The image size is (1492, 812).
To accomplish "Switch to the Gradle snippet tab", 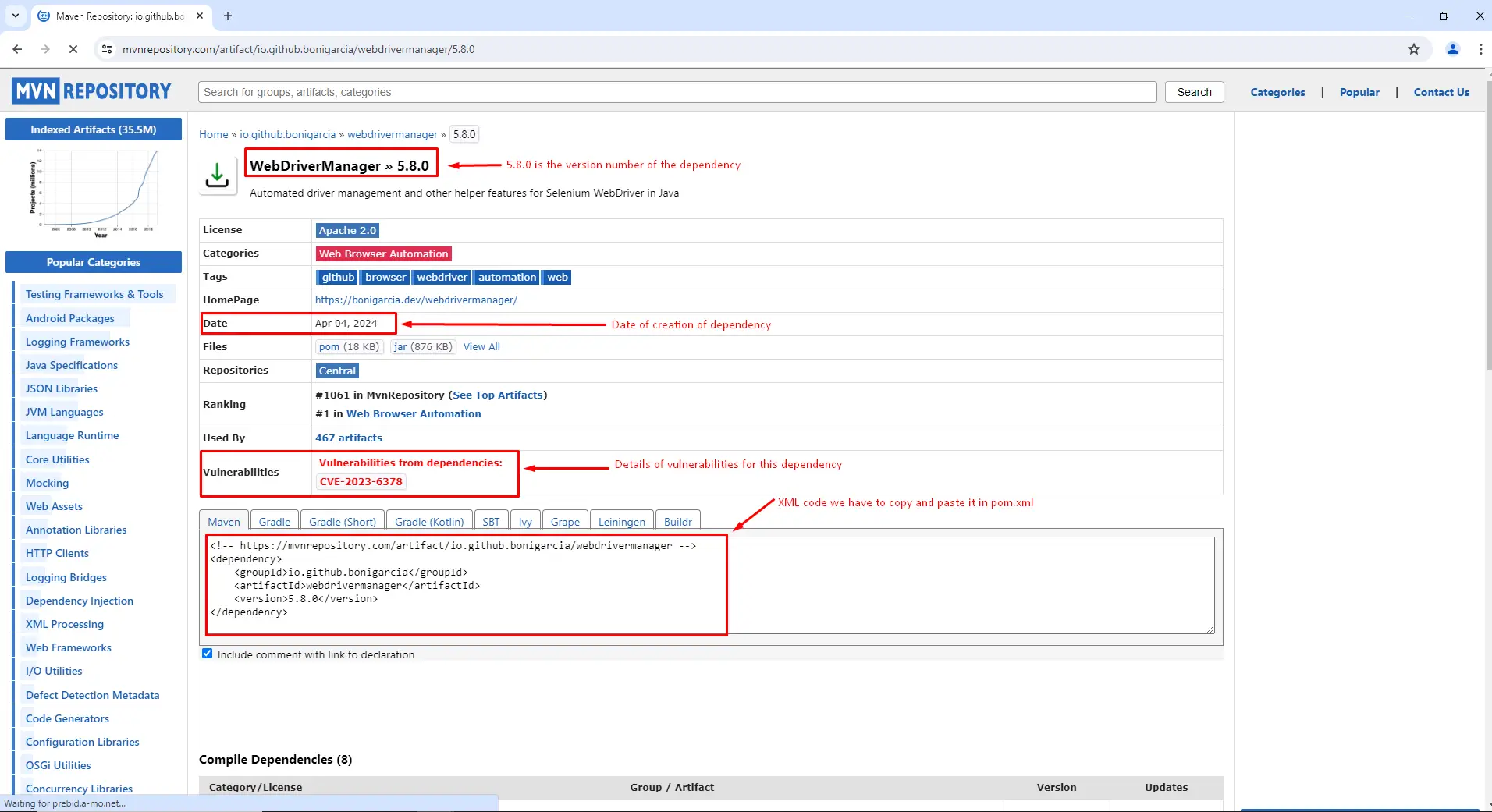I will 275,522.
